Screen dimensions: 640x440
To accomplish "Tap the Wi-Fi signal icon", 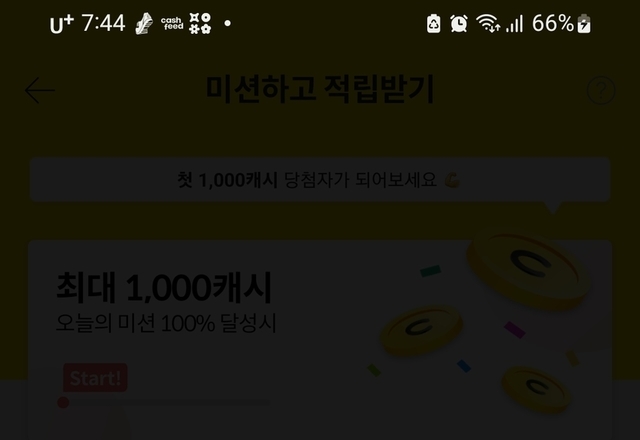I will [x=488, y=23].
